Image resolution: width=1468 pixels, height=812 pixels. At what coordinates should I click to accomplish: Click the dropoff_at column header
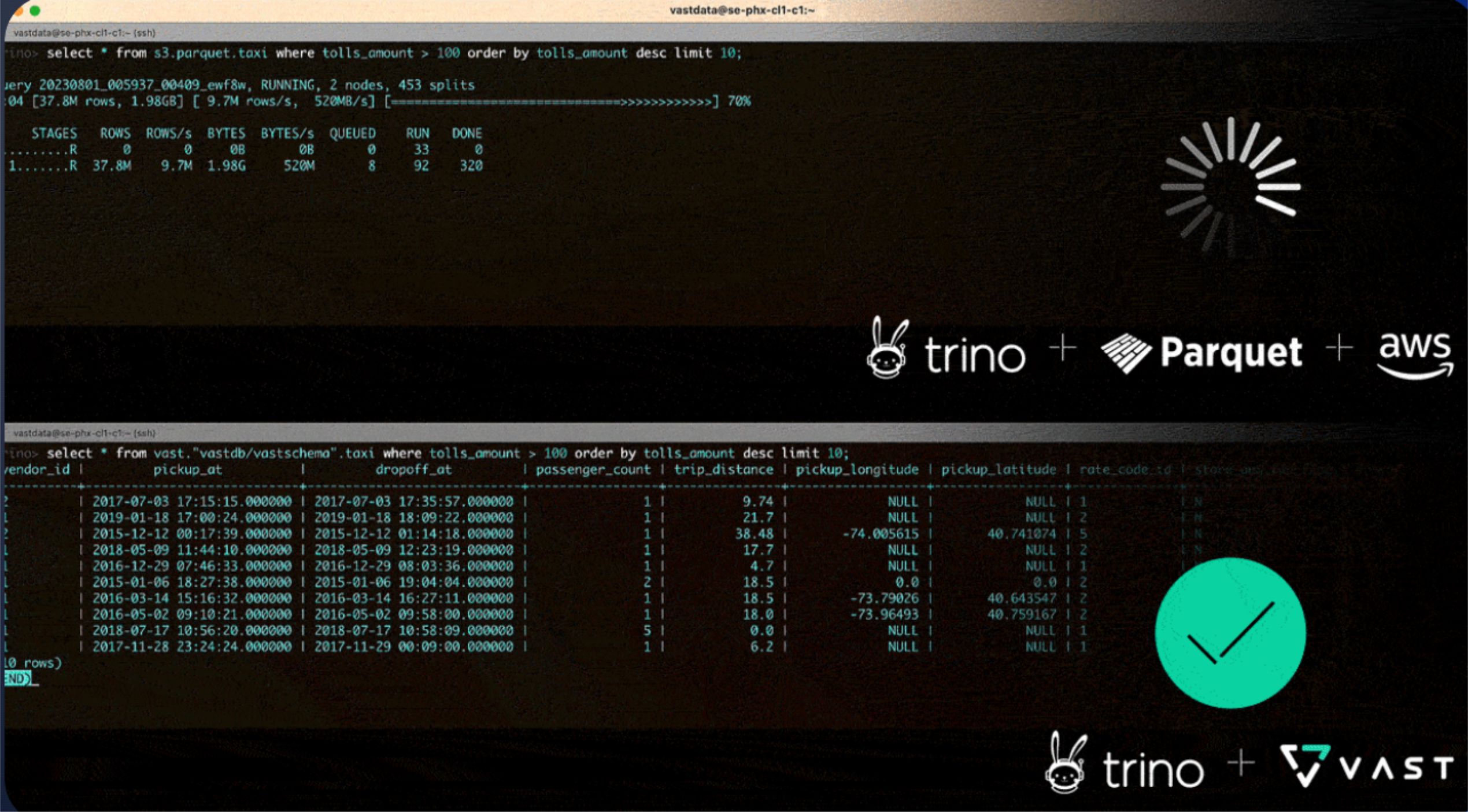413,470
